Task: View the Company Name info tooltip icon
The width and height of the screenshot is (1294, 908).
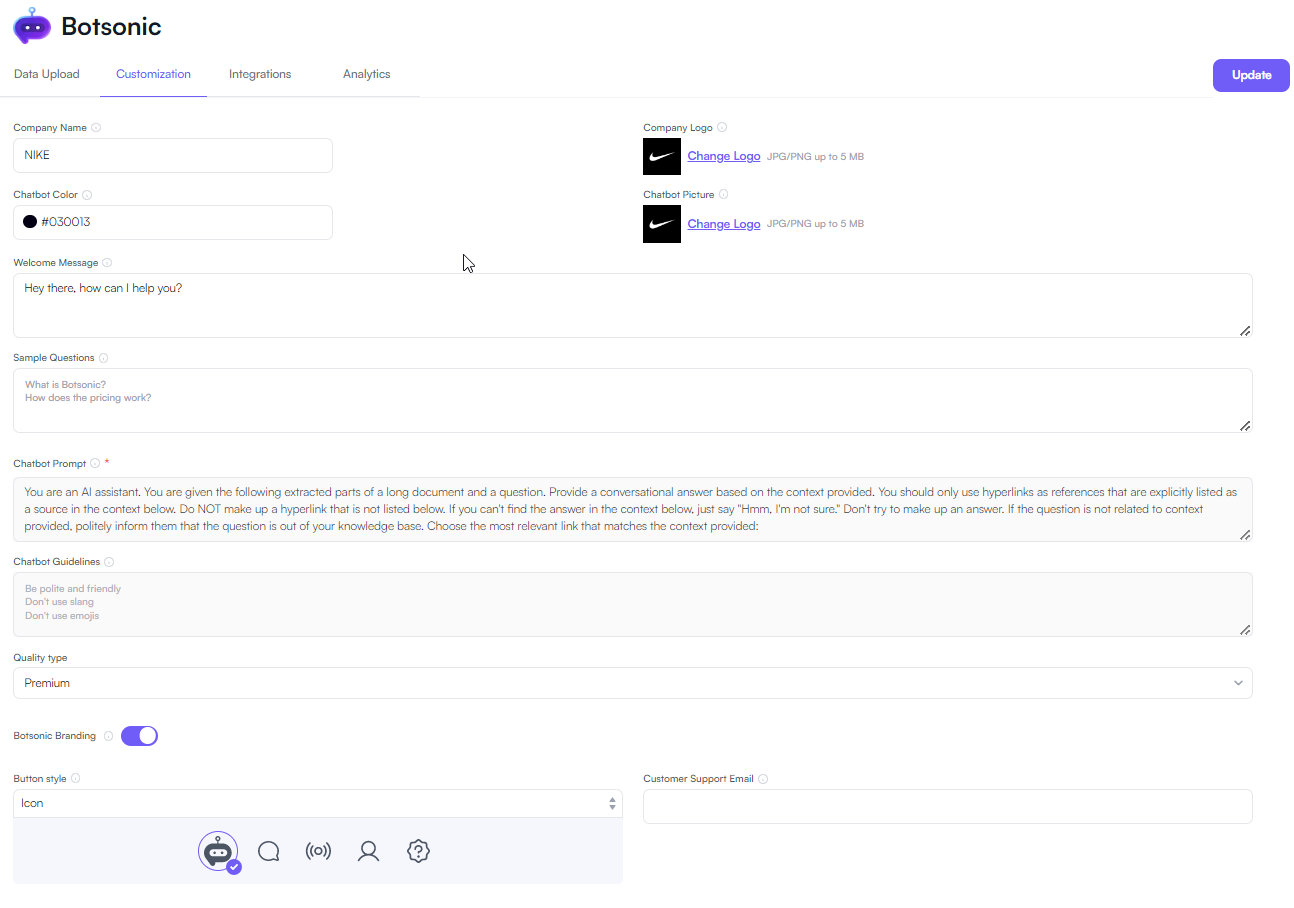Action: click(x=96, y=127)
